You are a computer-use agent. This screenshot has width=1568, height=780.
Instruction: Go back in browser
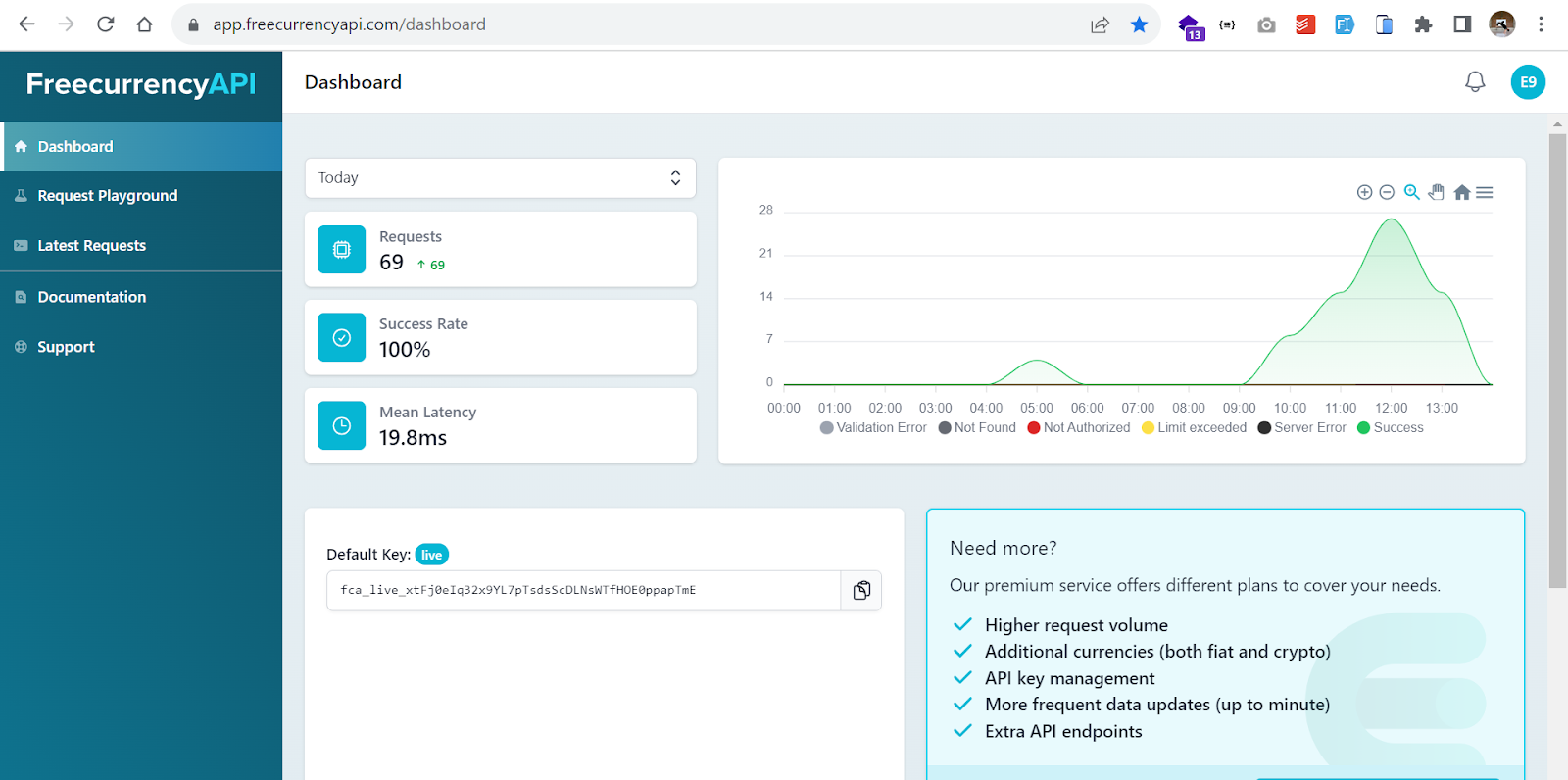(26, 24)
